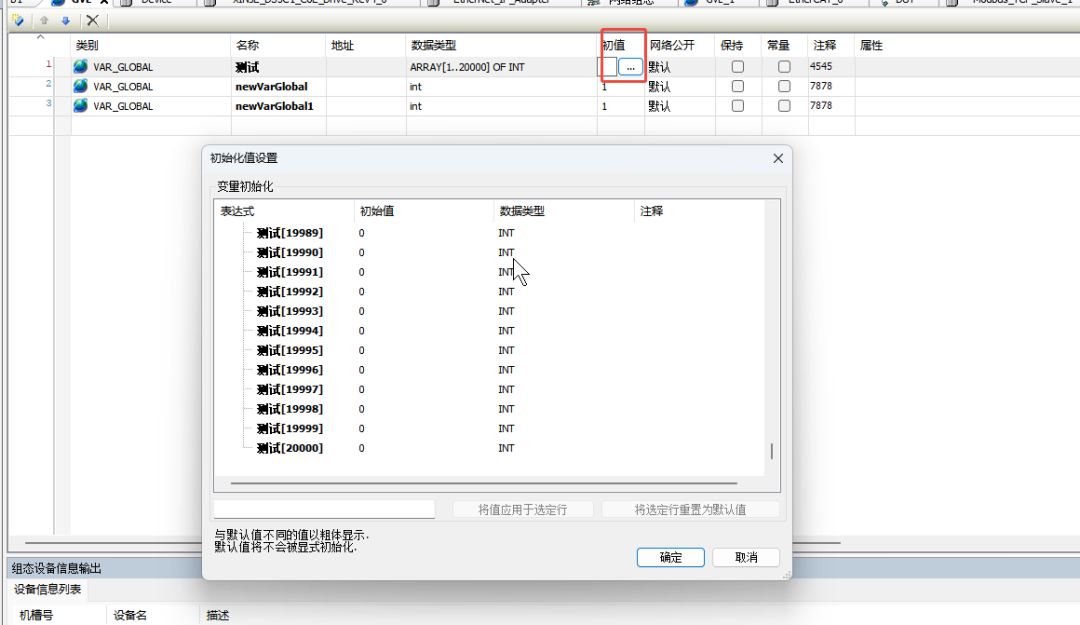
Task: Select tree row 测试[19998]
Action: click(289, 409)
